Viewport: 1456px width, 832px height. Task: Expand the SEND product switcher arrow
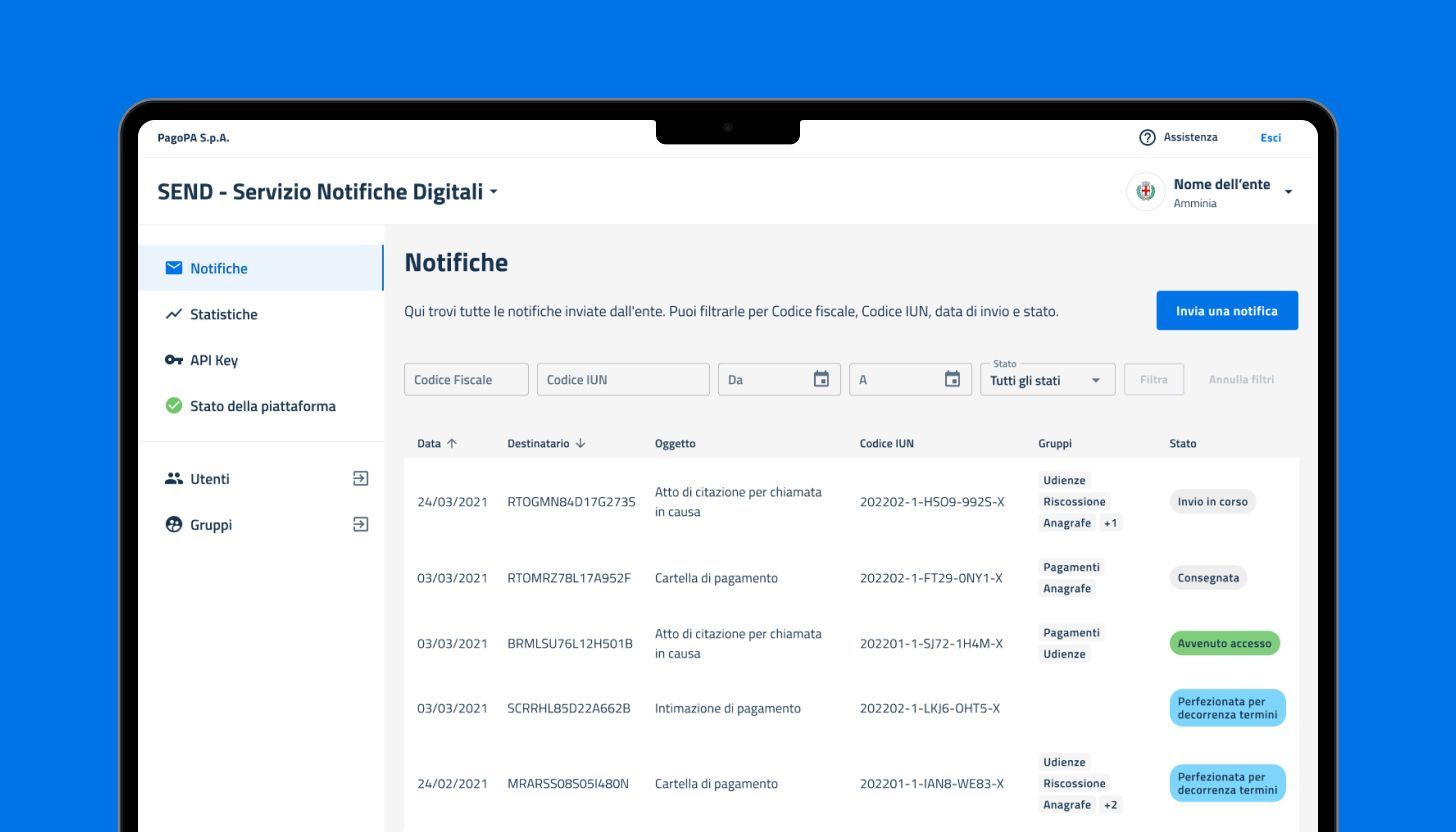[x=493, y=192]
